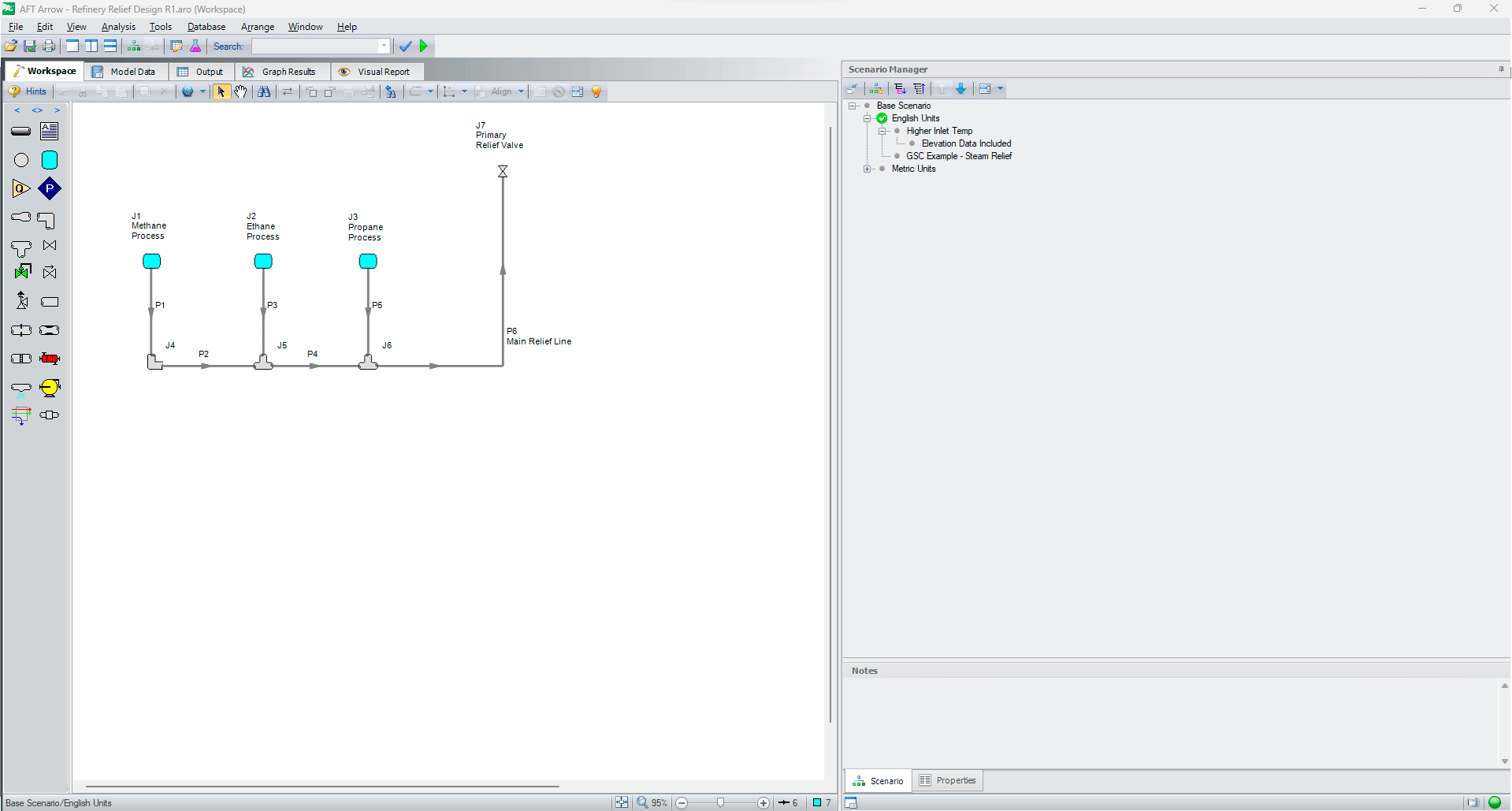Click the Run Model green arrow

424,47
